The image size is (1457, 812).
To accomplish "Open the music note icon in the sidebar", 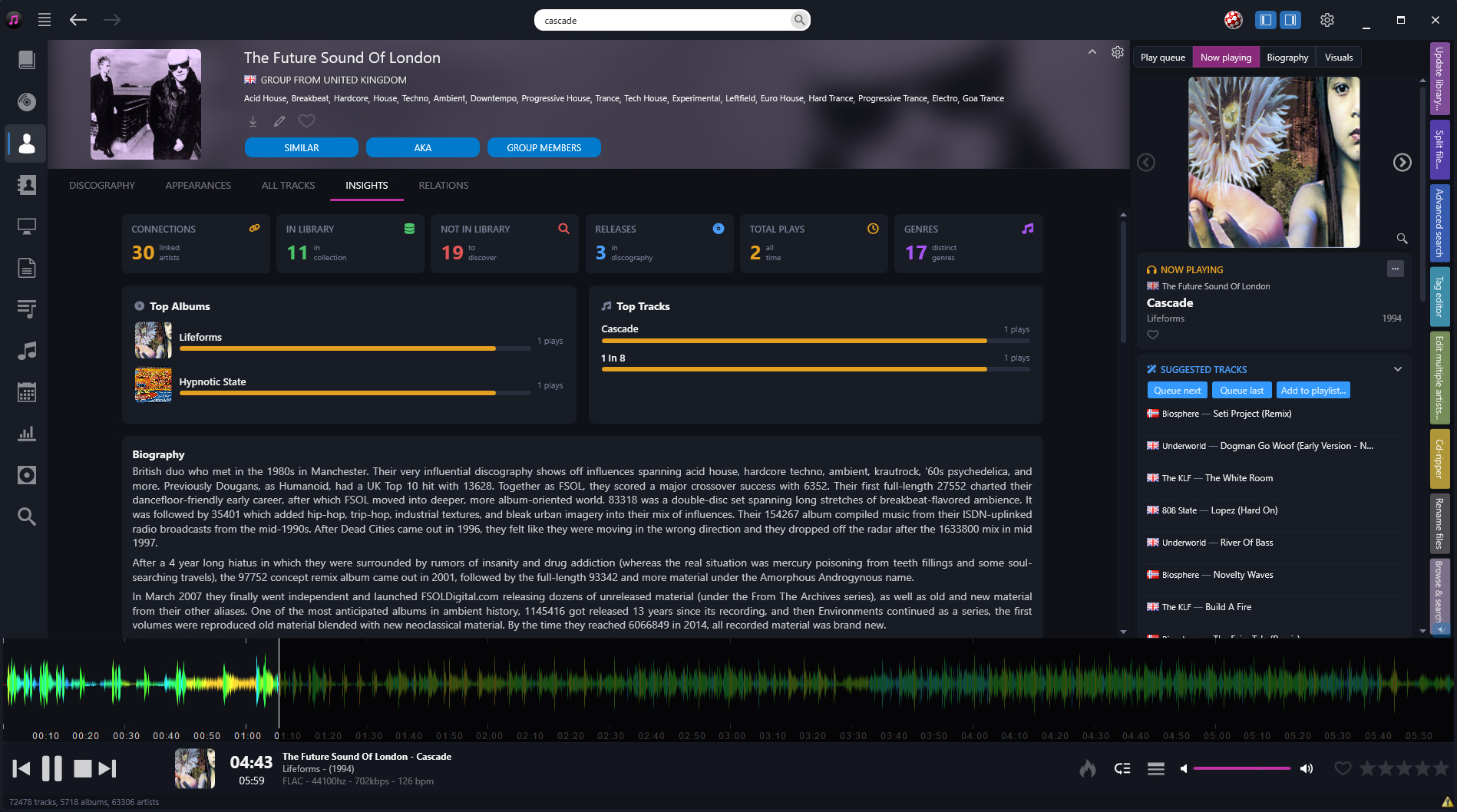I will tap(27, 351).
